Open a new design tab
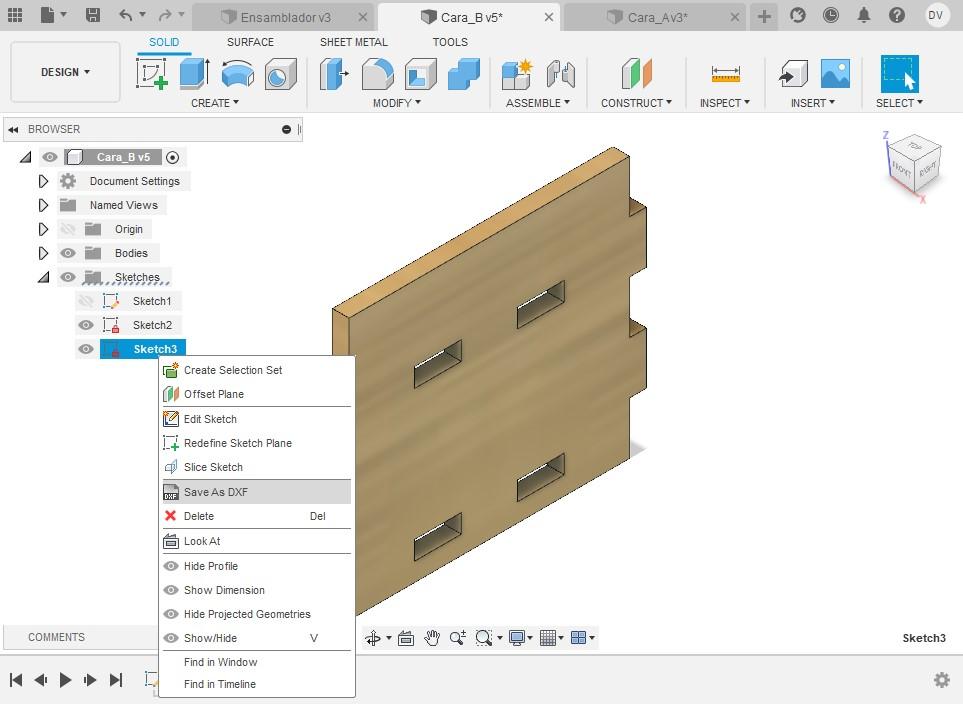963x704 pixels. point(764,16)
